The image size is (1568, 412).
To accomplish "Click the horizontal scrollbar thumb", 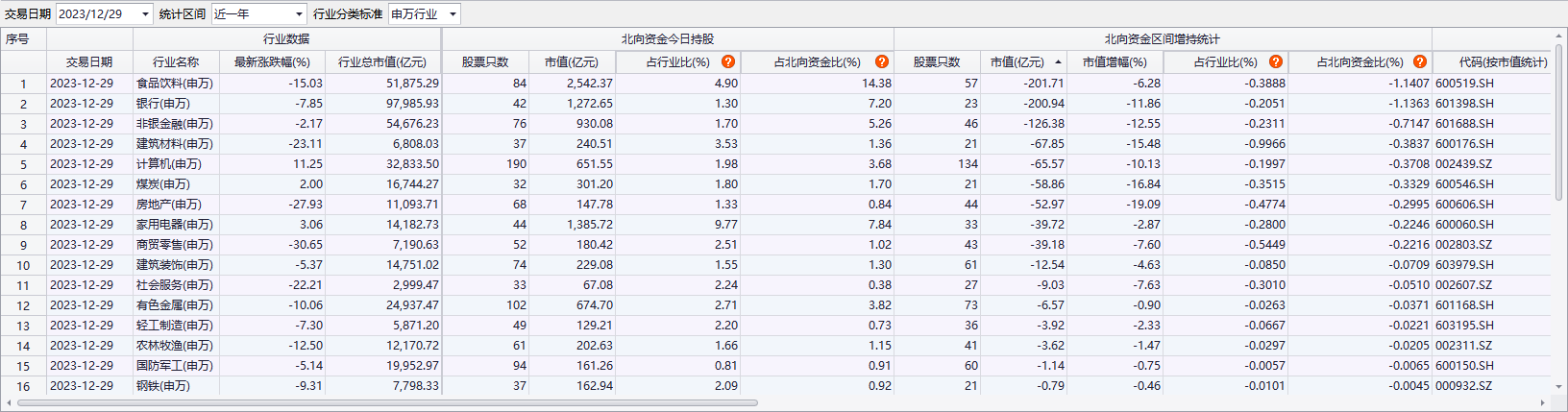I will tap(384, 403).
